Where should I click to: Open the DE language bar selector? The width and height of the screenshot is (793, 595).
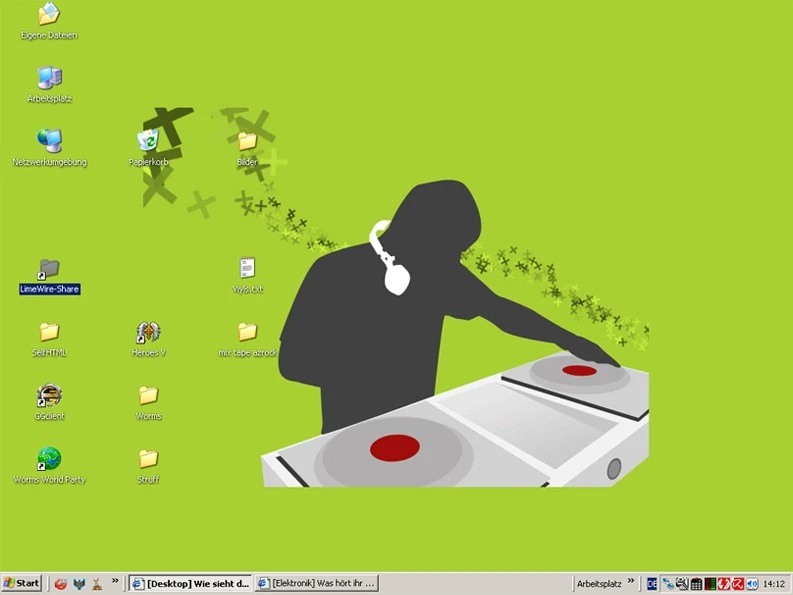(652, 583)
